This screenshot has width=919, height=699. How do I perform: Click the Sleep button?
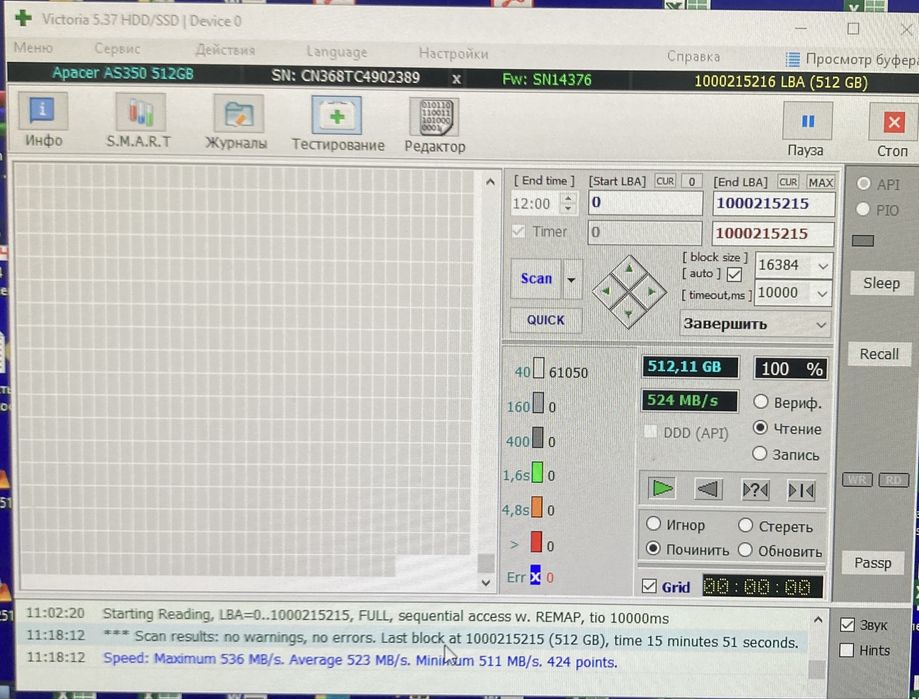tap(881, 283)
